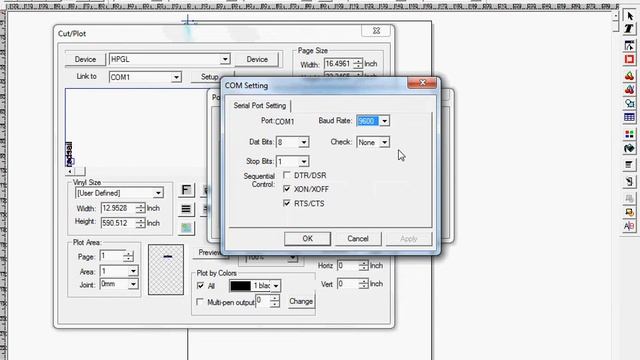Click the Device button left of HPGL
The width and height of the screenshot is (640, 360).
[x=85, y=60]
